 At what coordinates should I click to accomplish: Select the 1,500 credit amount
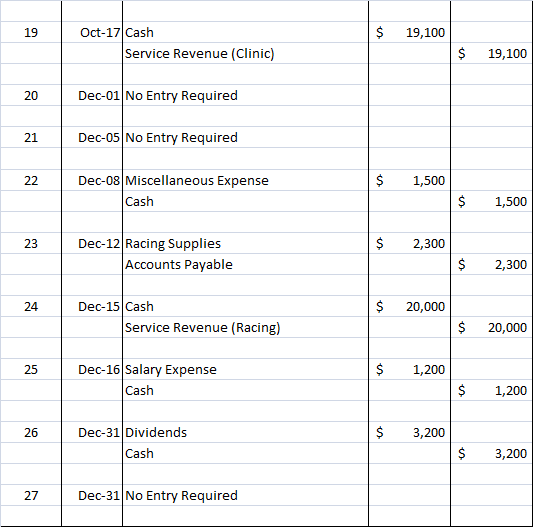(x=492, y=201)
